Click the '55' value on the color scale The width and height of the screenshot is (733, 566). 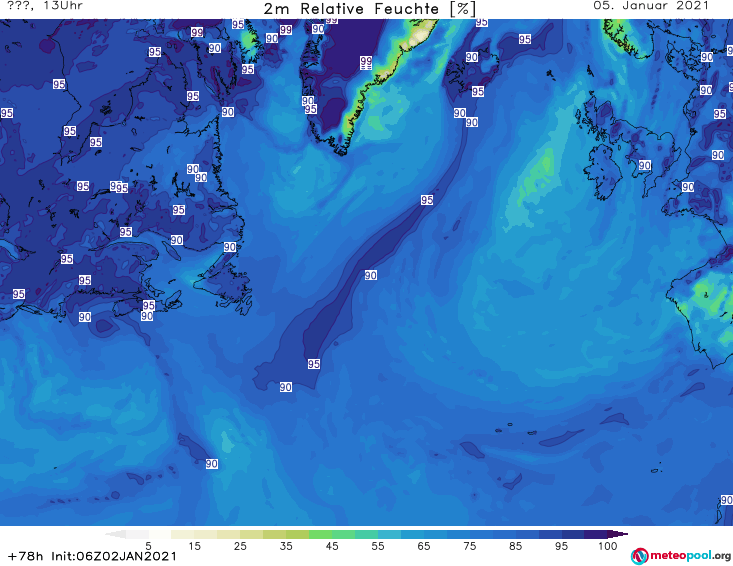(x=378, y=546)
